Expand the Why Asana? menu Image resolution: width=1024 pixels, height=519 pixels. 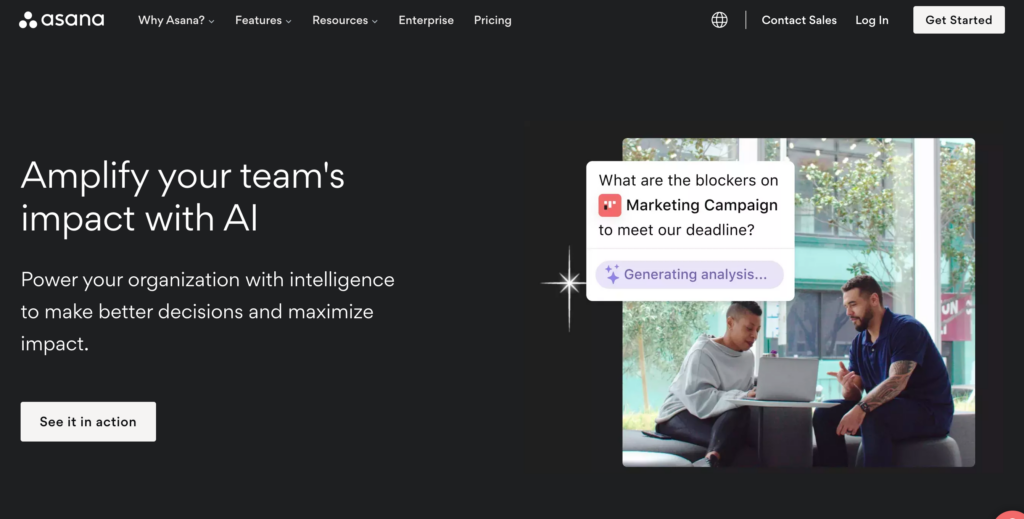[x=176, y=20]
